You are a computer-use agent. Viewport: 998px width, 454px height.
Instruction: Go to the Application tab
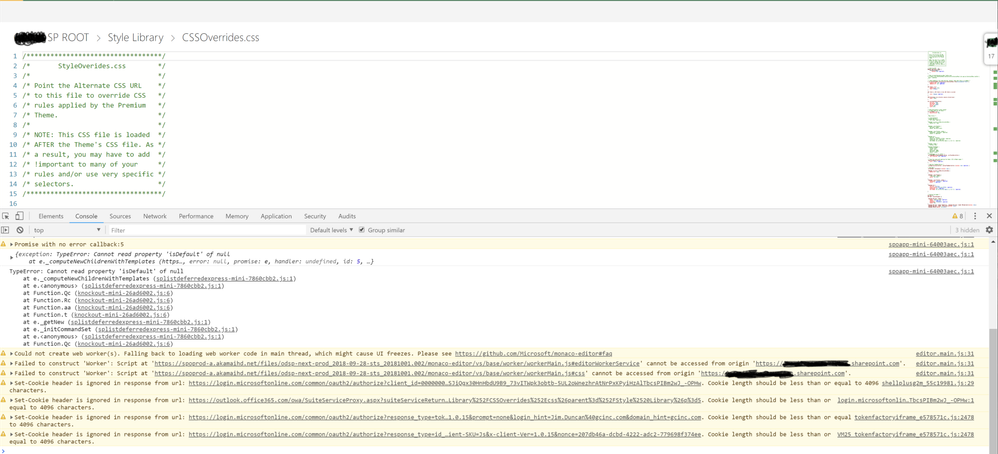[276, 216]
